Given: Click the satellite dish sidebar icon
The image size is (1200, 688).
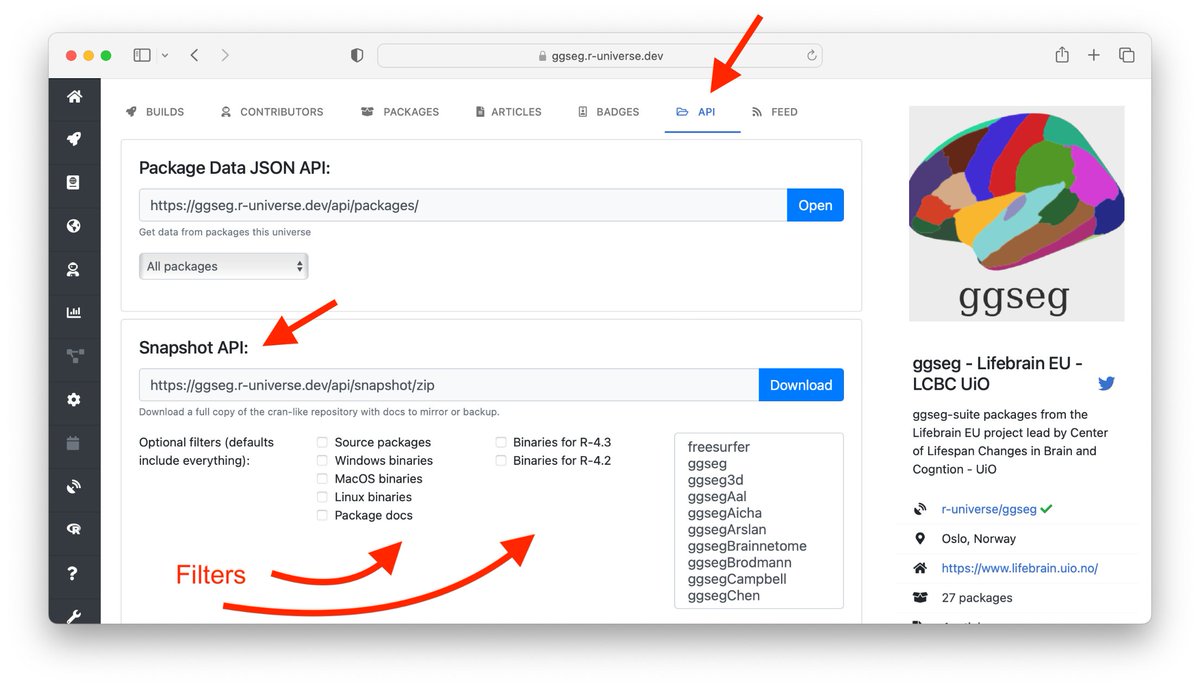Looking at the screenshot, I should click(x=74, y=487).
